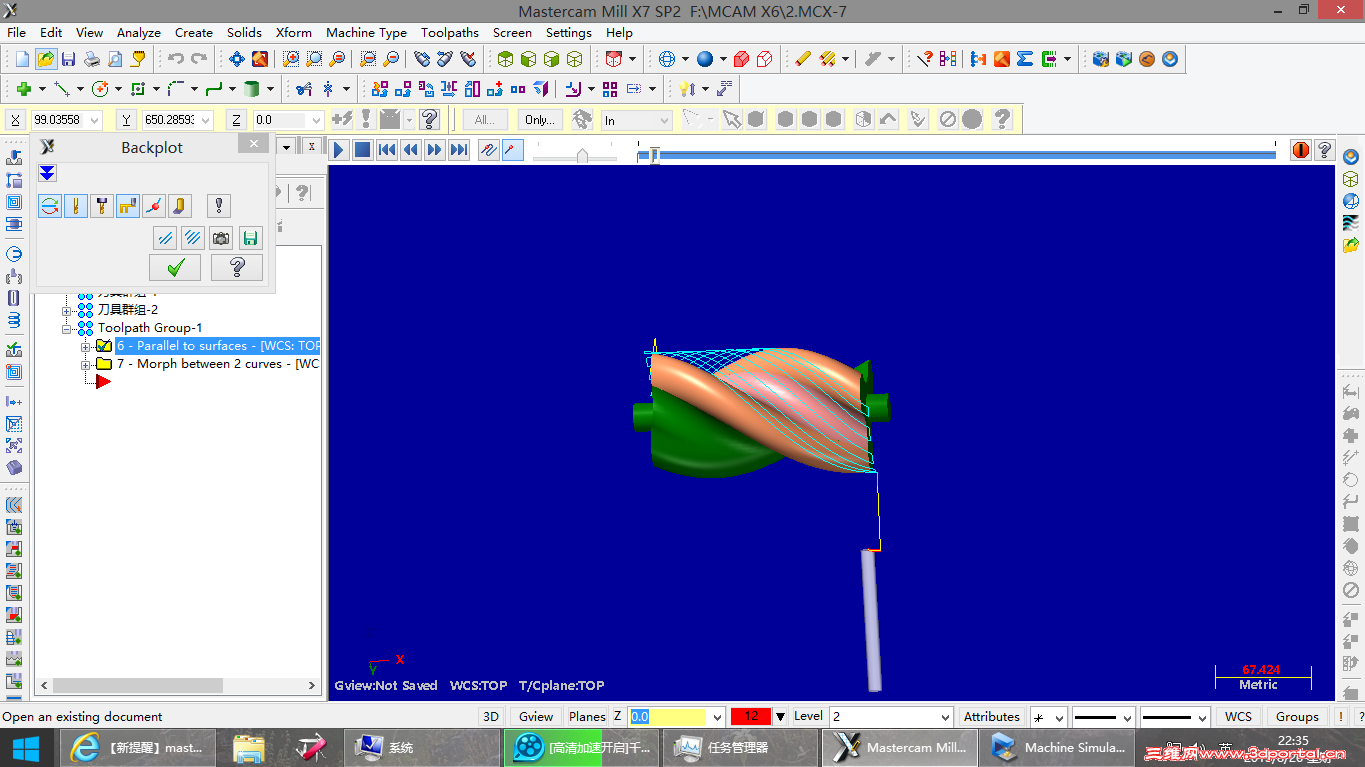Open the Solids menu

tap(244, 32)
